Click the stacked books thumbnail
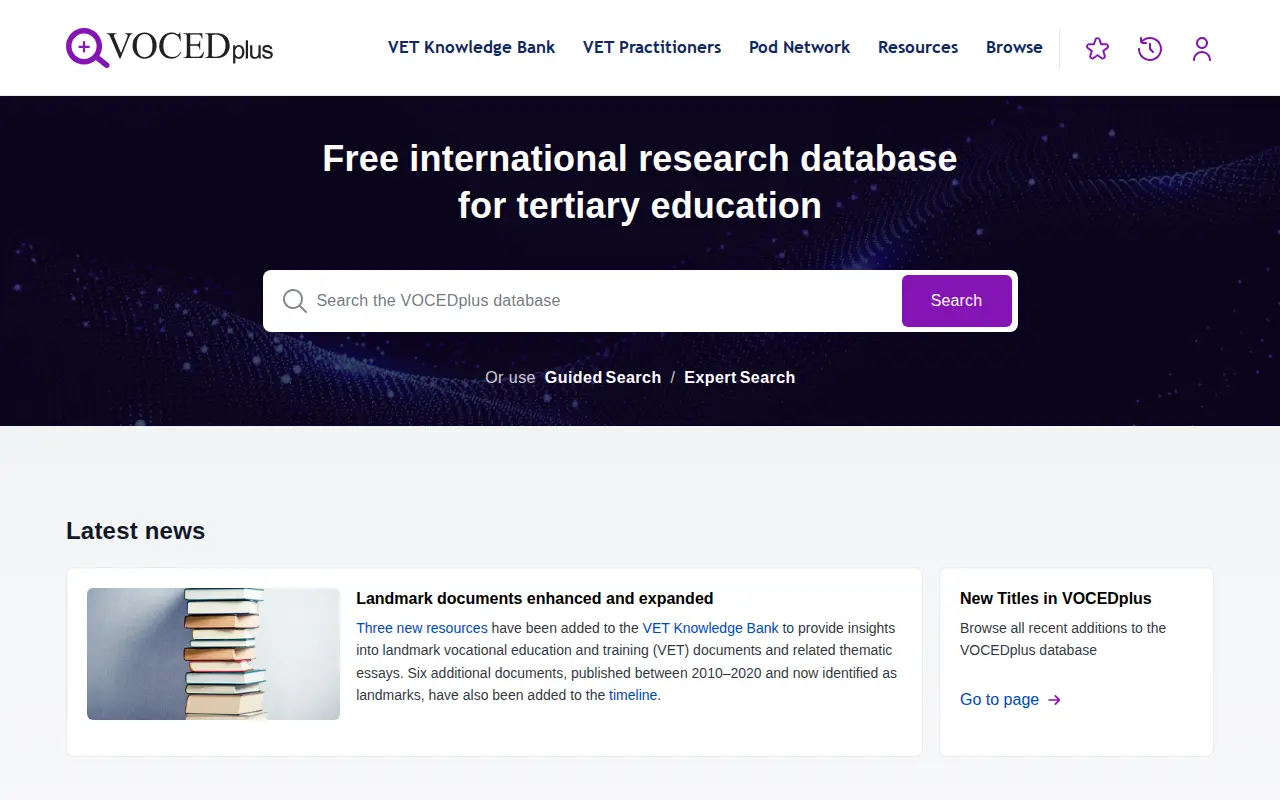This screenshot has width=1280, height=800. coord(213,654)
